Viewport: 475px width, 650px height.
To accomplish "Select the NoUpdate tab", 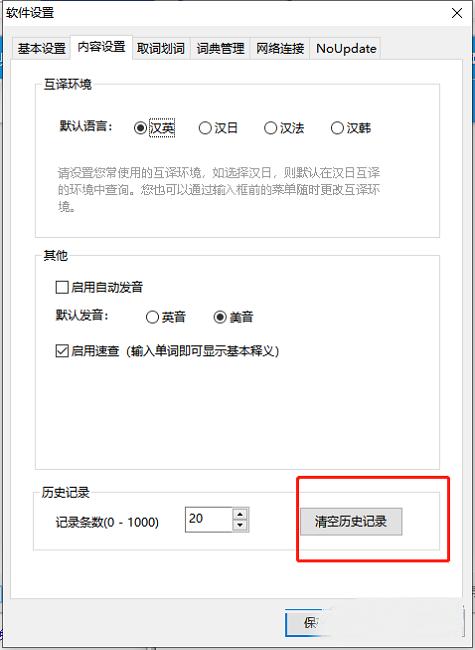I will pos(346,49).
